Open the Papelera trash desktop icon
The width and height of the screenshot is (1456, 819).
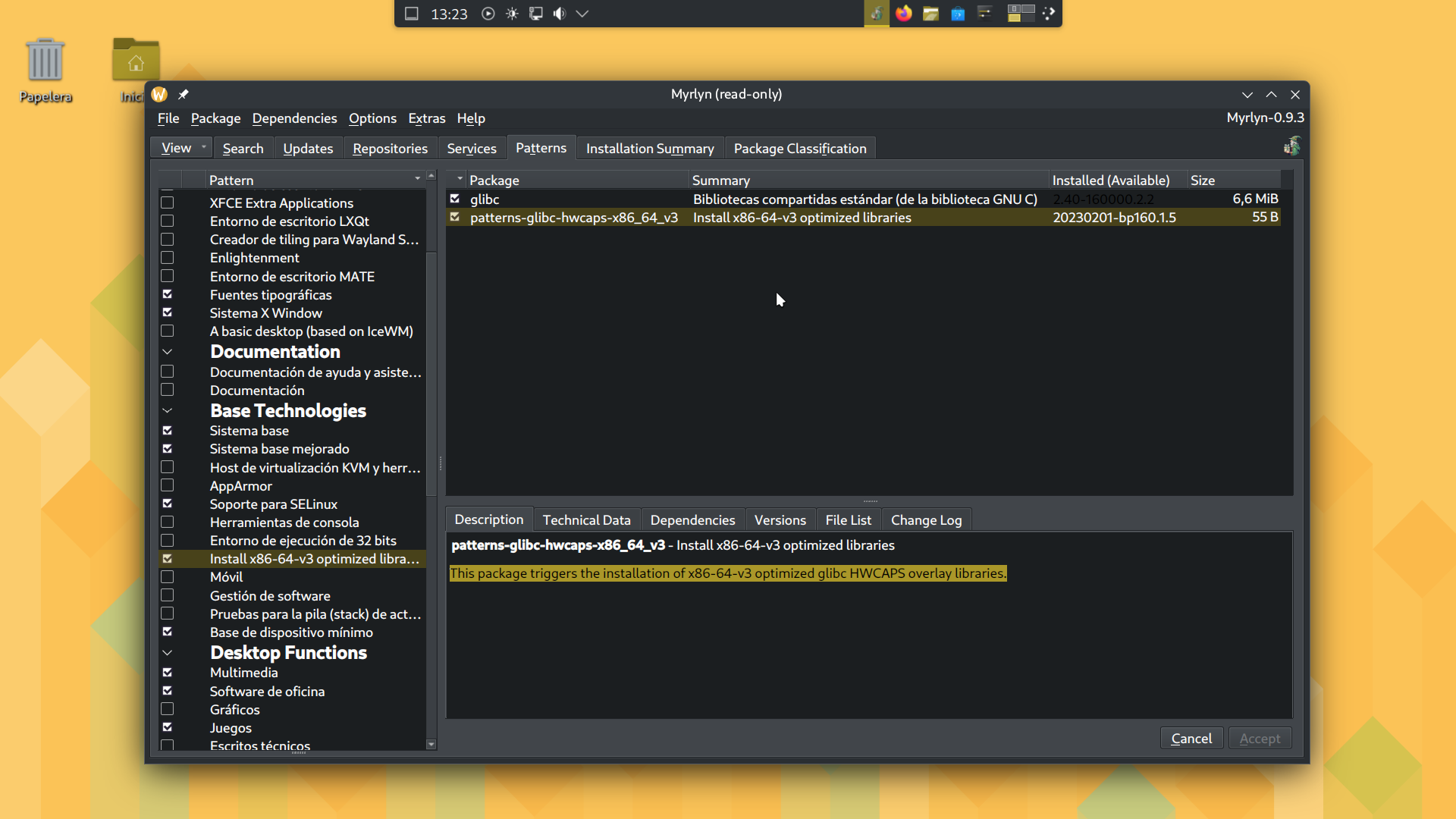coord(45,70)
